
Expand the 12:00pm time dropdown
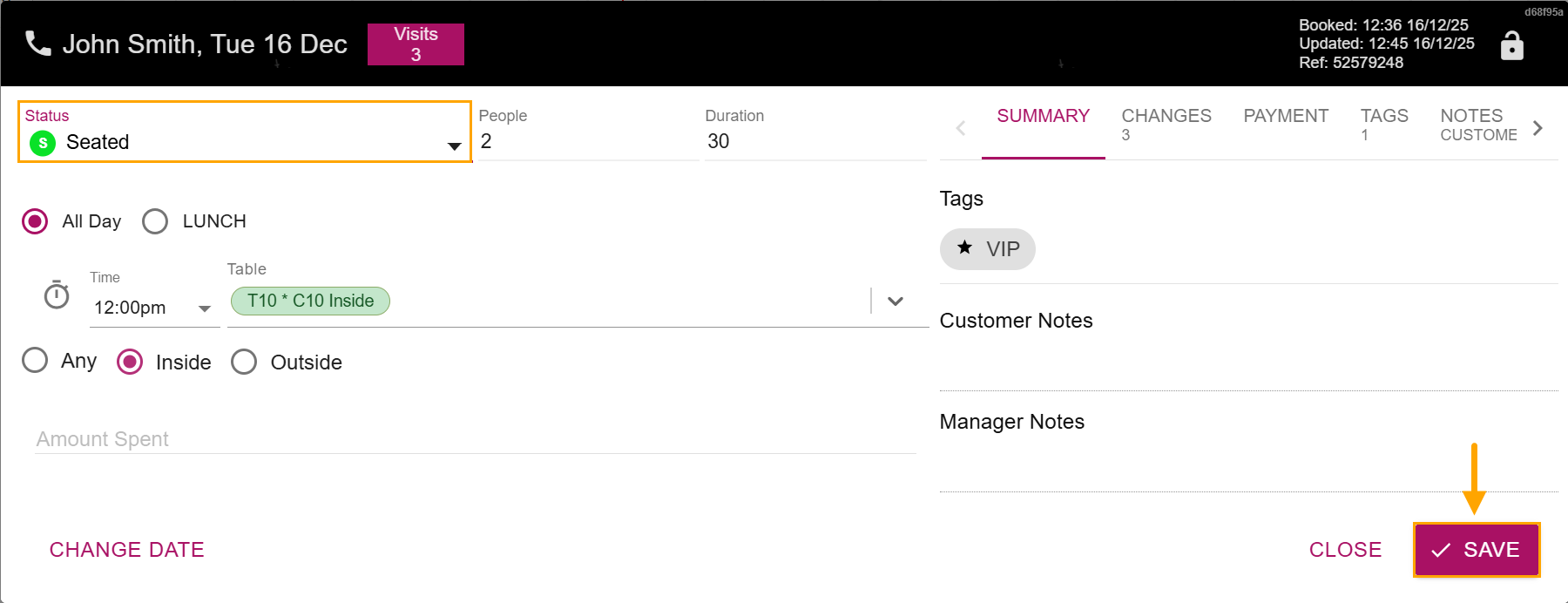point(205,308)
